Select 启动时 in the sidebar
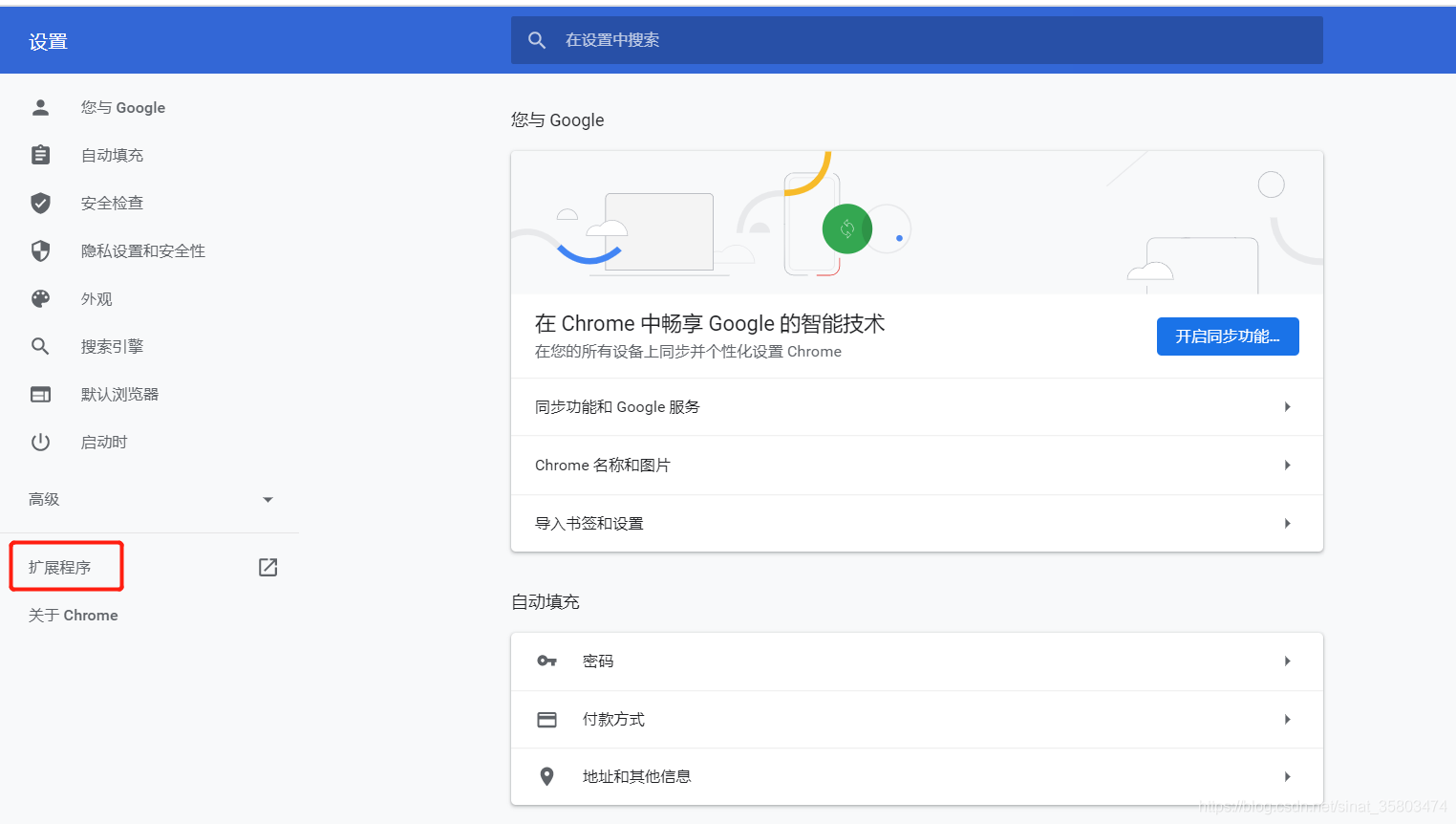 tap(104, 442)
